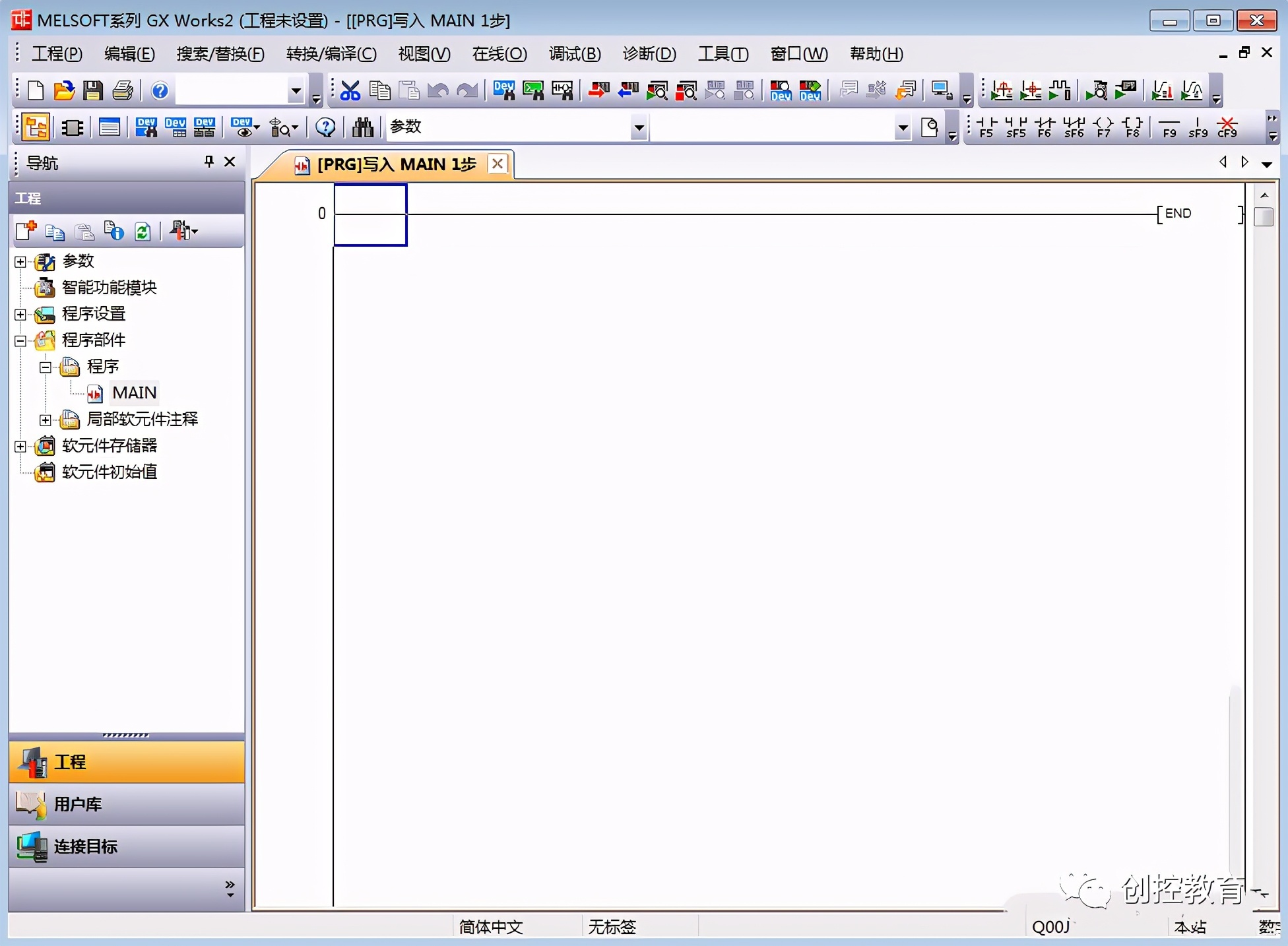Click the Save project icon
The height and width of the screenshot is (946, 1288).
click(92, 90)
